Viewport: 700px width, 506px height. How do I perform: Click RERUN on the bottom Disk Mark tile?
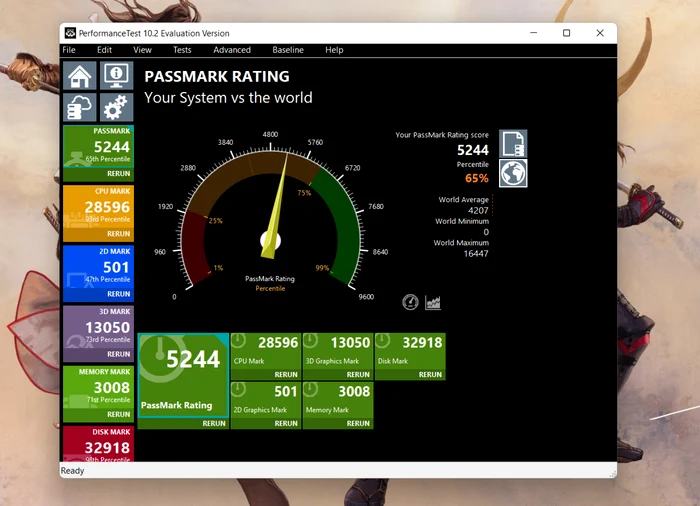(x=430, y=375)
